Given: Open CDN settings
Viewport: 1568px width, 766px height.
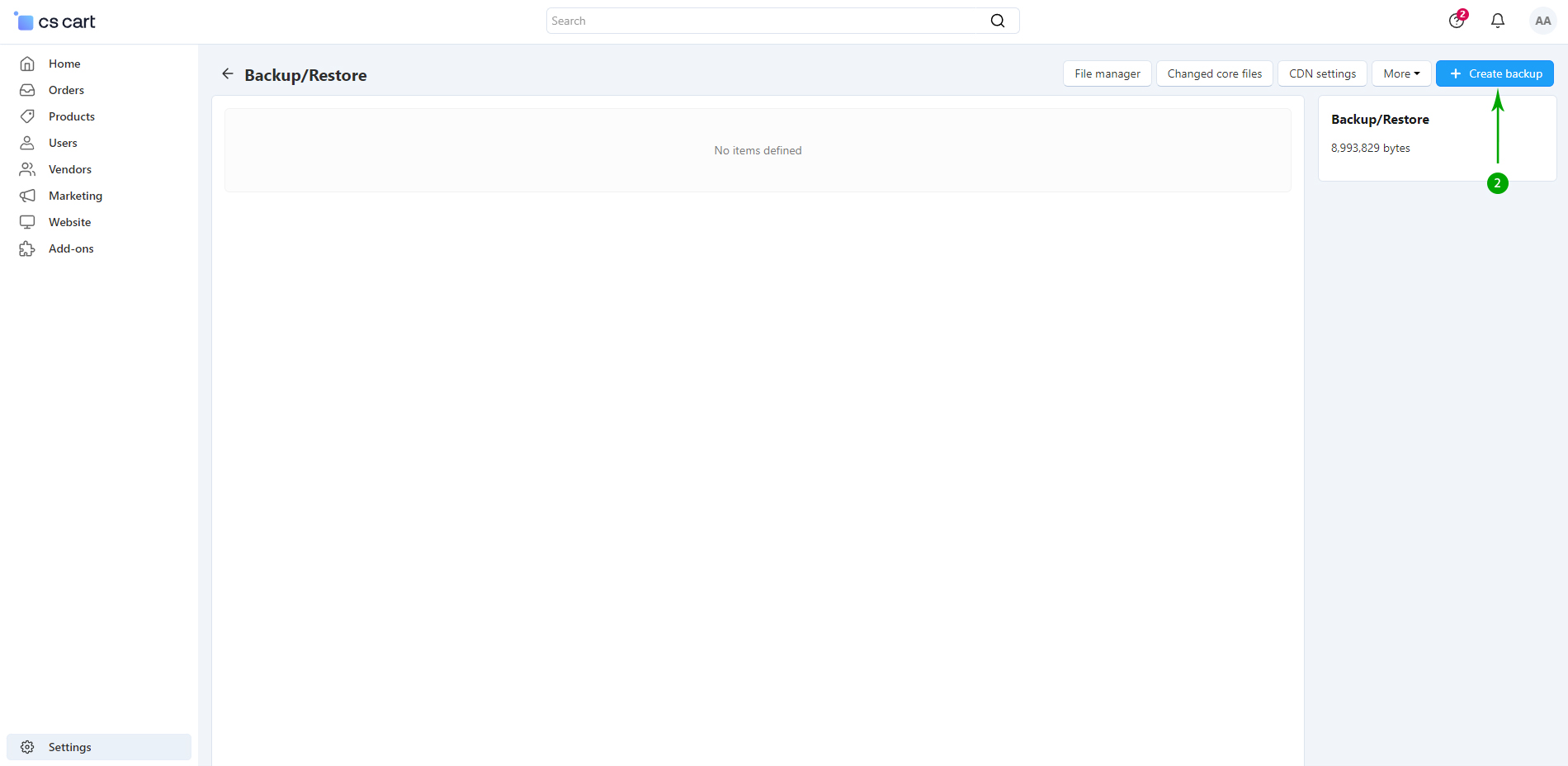Looking at the screenshot, I should coord(1322,73).
